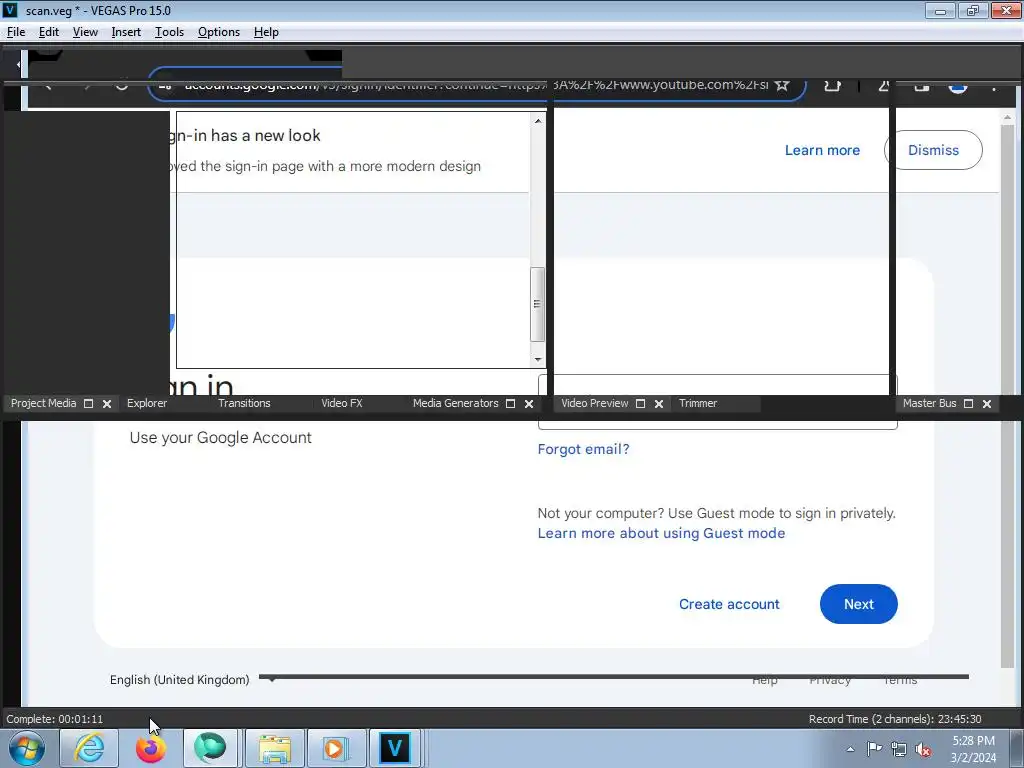
Task: Switch to the Media Generators tab
Action: tap(455, 403)
